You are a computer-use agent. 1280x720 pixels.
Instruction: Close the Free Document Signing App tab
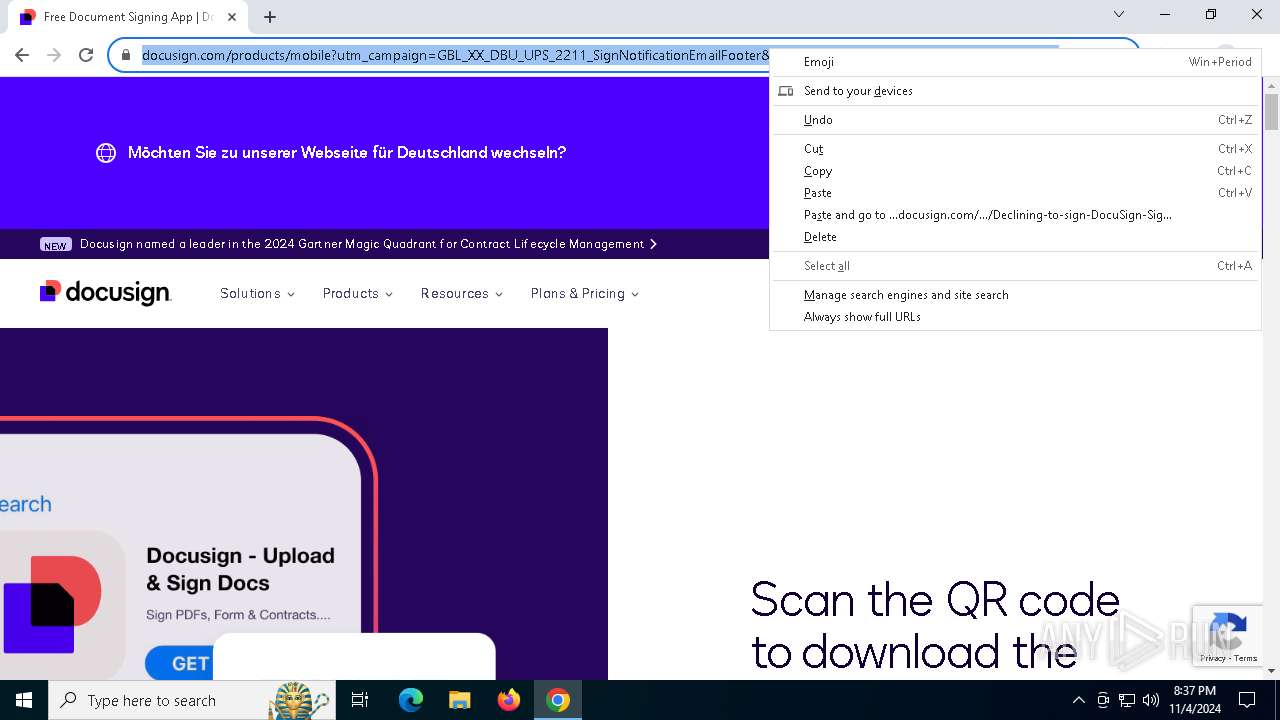click(x=232, y=17)
